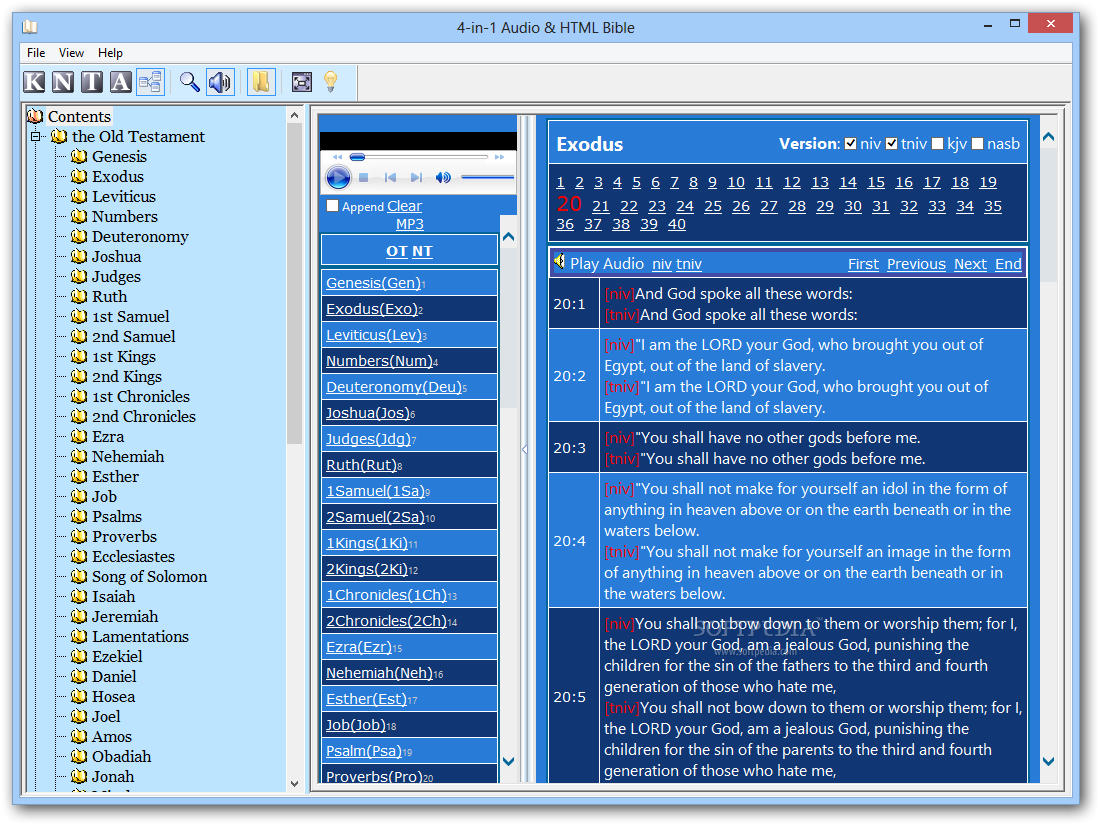
Task: Play niv audio link
Action: pos(662,264)
